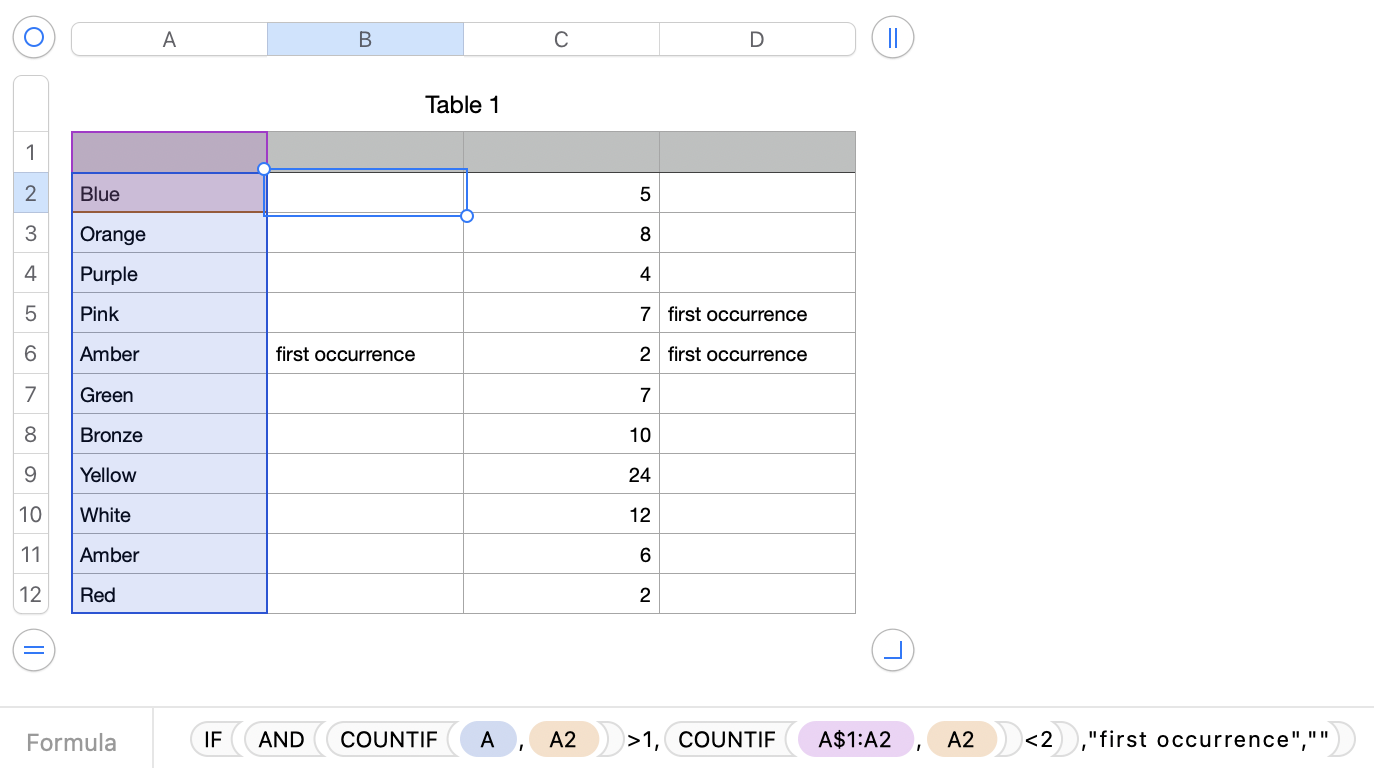The image size is (1374, 768).
Task: Select column A header tab
Action: 169,39
